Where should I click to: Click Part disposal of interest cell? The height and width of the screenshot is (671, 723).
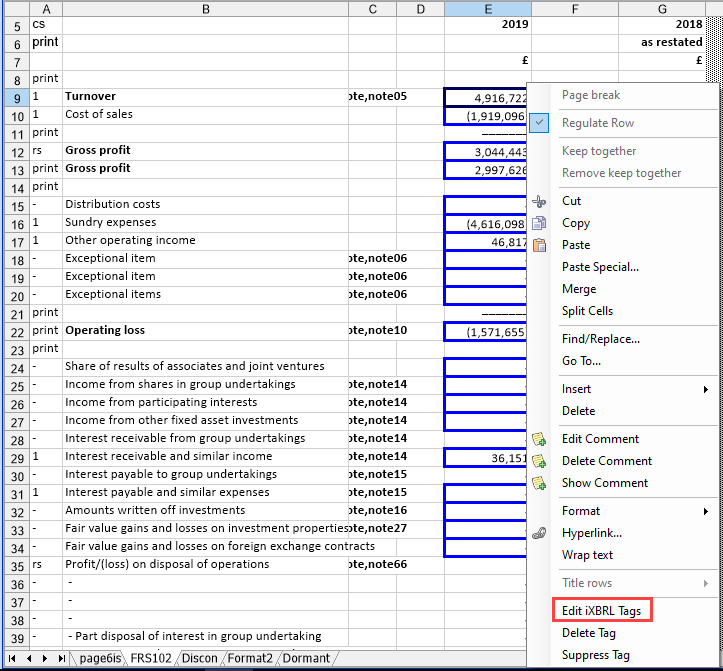(x=206, y=636)
